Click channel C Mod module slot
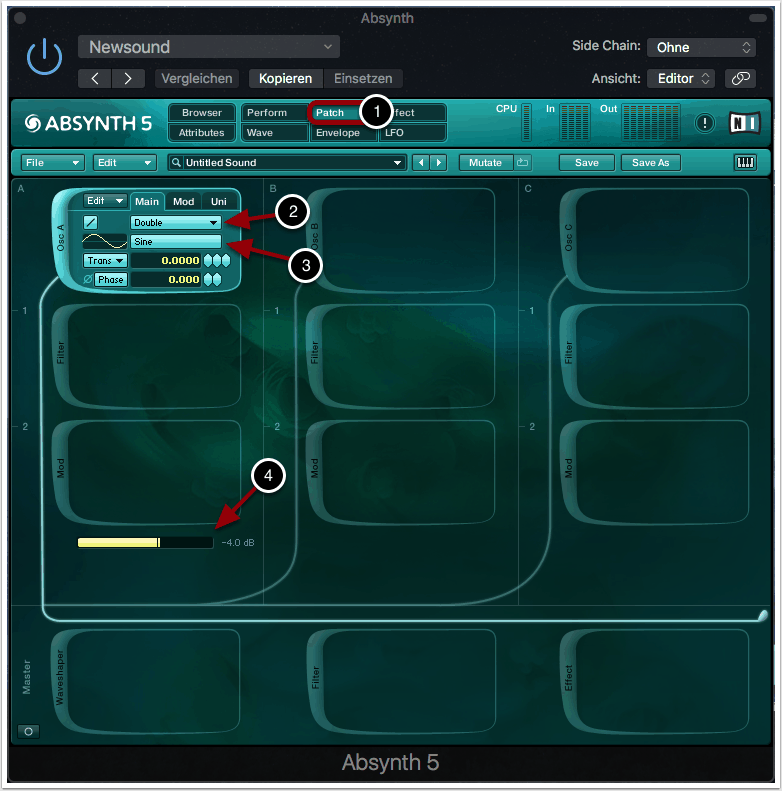The image size is (782, 791). point(655,472)
